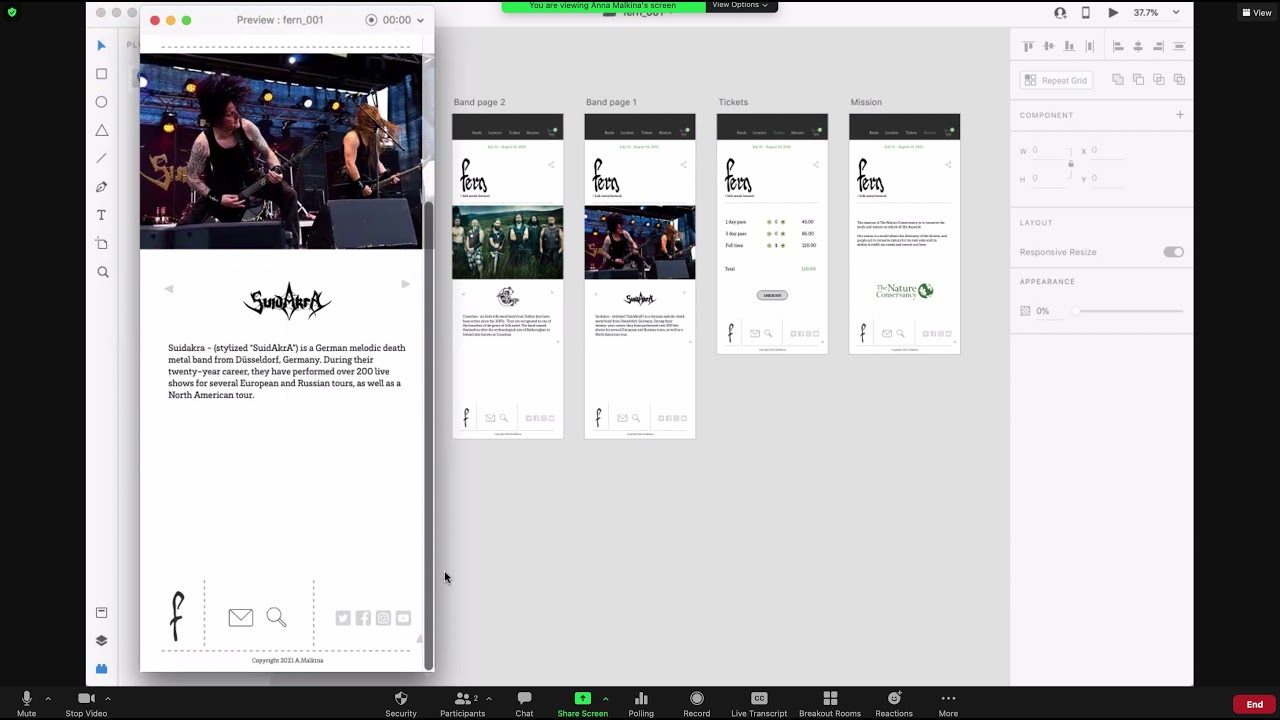Choose the Polygon triangle tool
Viewport: 1280px width, 720px height.
click(101, 130)
